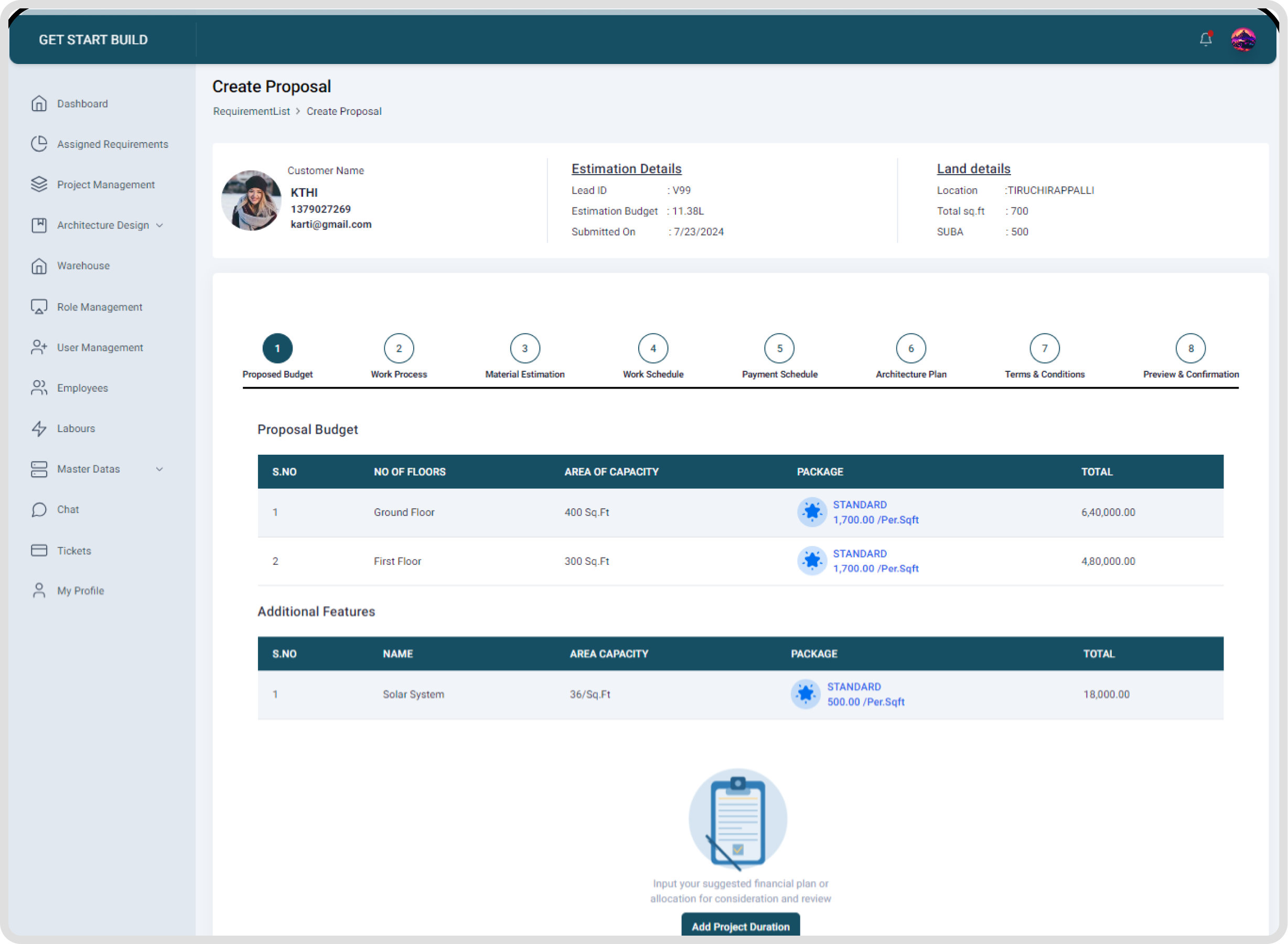Click the customer profile photo
Viewport: 1288px width, 944px height.
pos(251,200)
